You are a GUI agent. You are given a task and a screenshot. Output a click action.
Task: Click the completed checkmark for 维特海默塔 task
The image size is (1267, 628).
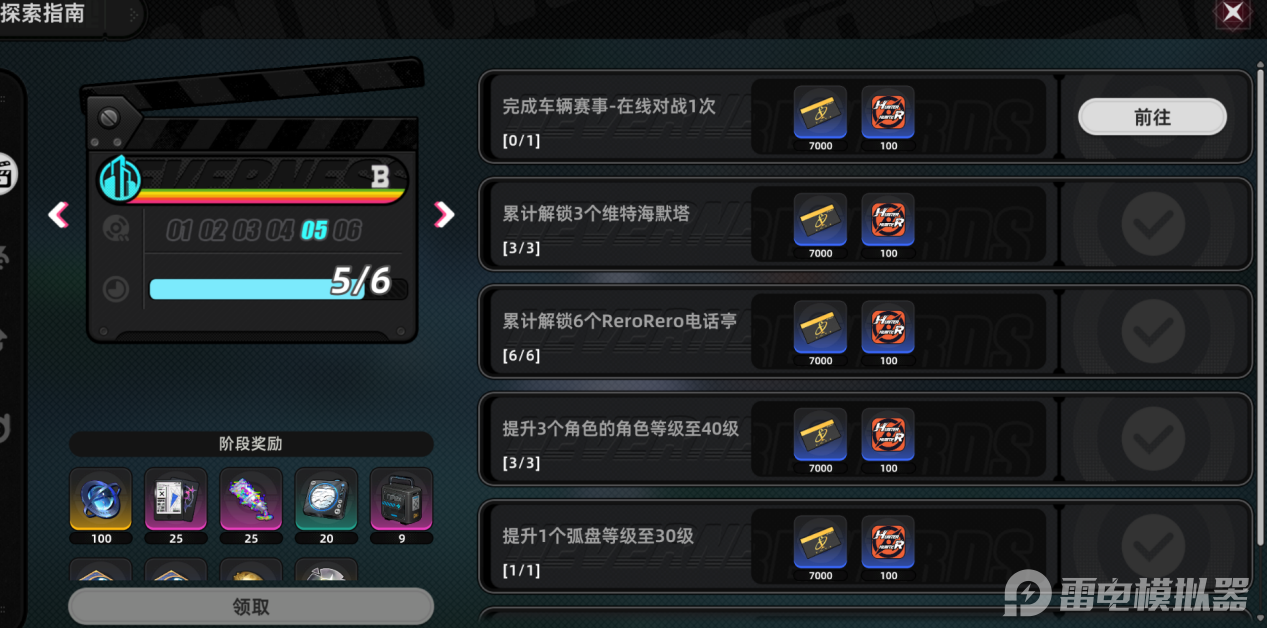(1153, 225)
